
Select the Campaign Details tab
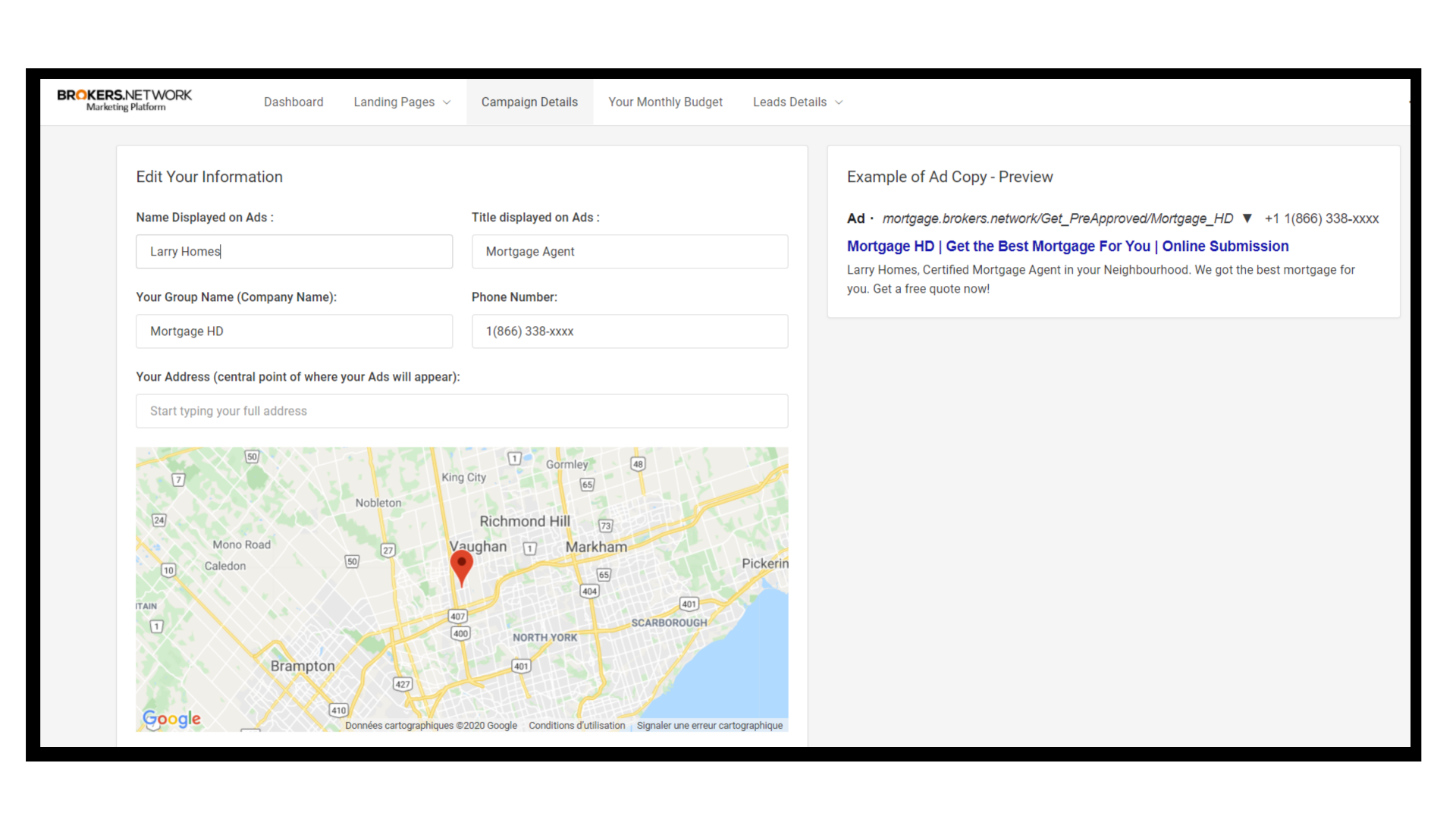coord(529,102)
